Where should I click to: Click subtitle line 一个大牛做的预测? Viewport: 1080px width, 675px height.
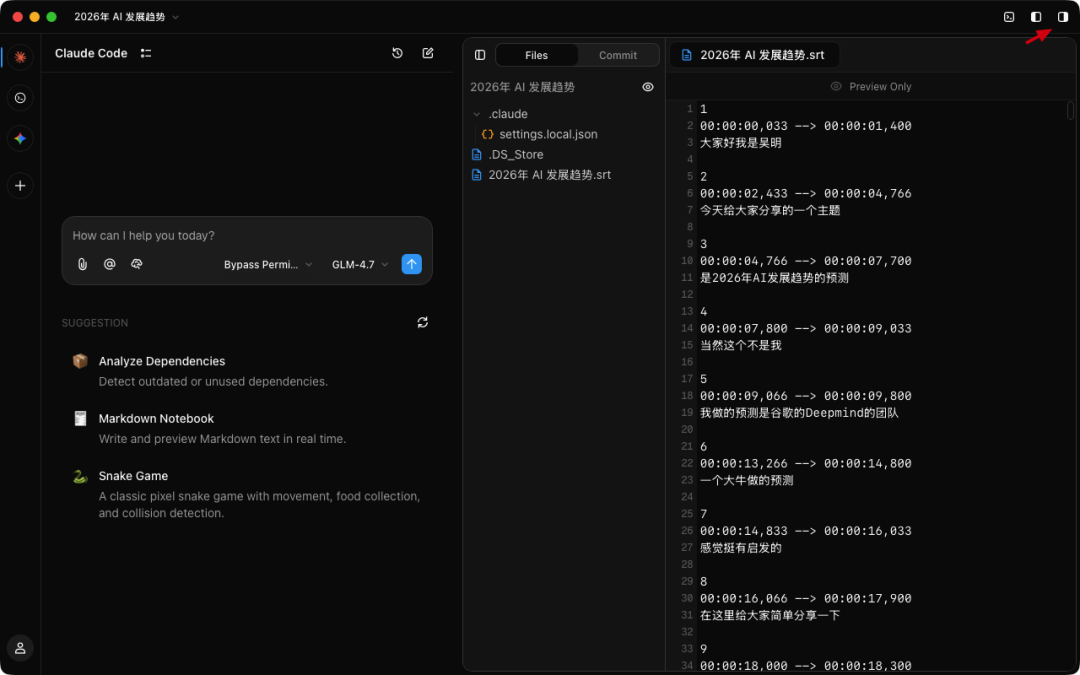pyautogui.click(x=747, y=480)
